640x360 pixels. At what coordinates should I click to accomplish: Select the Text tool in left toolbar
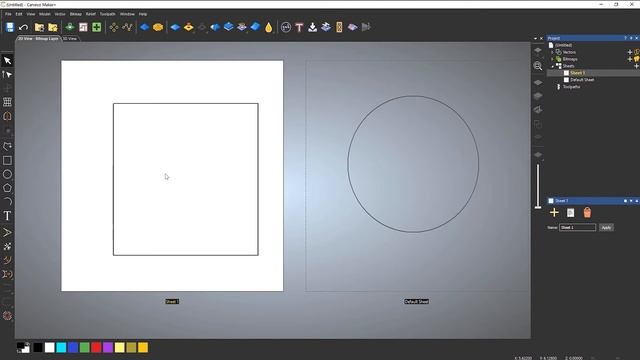pyautogui.click(x=7, y=216)
